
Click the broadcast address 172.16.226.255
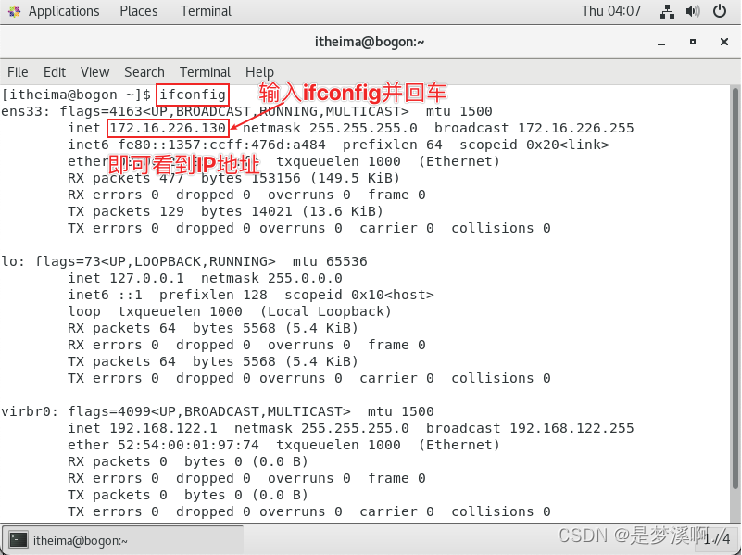coord(576,128)
